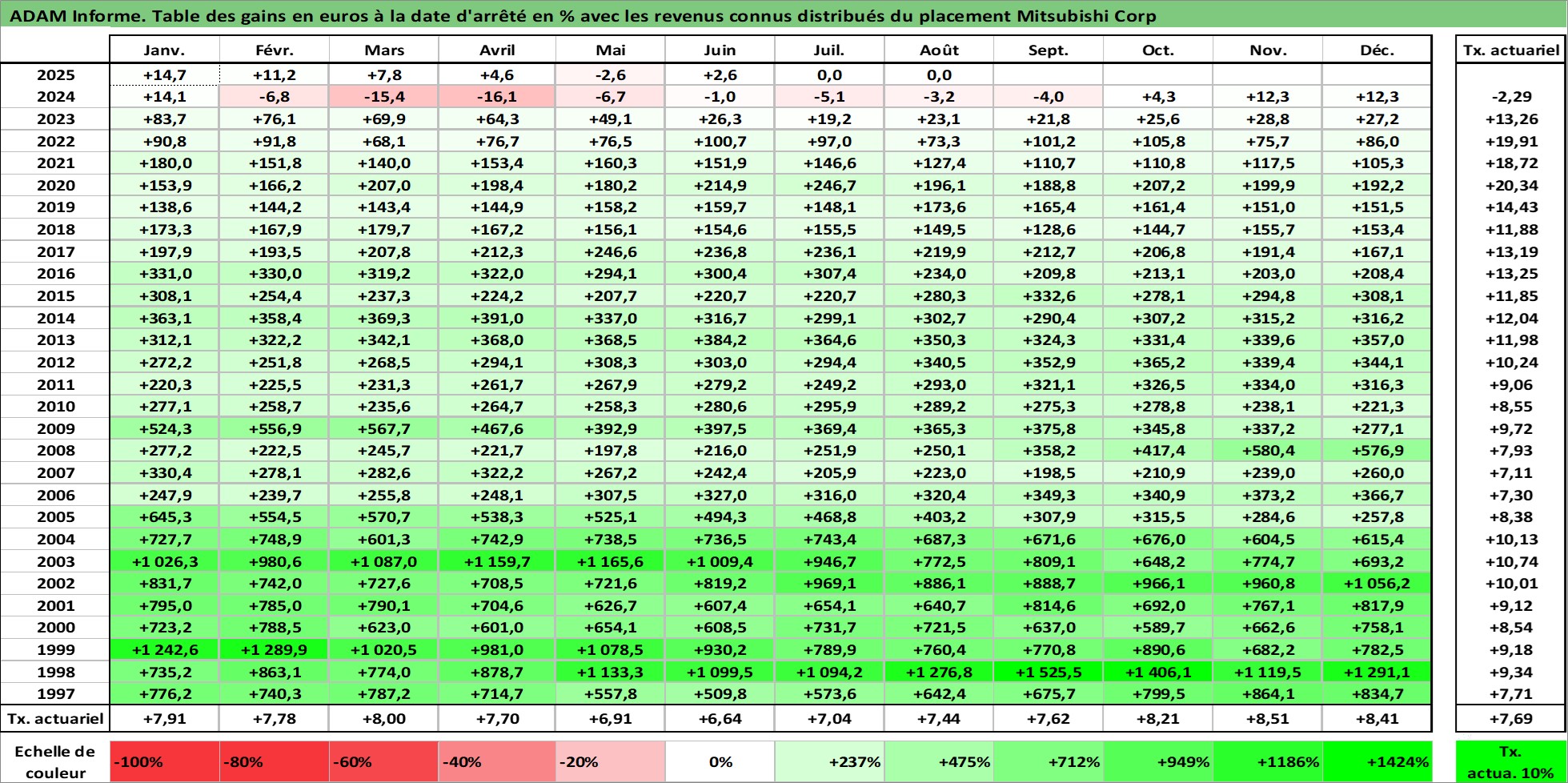Screen dimensions: 1568x783
Task: Click the +567,7 cell in 2009
Action: [x=384, y=429]
